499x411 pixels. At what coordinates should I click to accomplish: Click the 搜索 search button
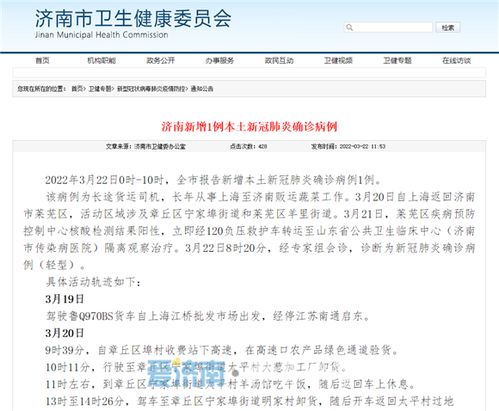(448, 27)
